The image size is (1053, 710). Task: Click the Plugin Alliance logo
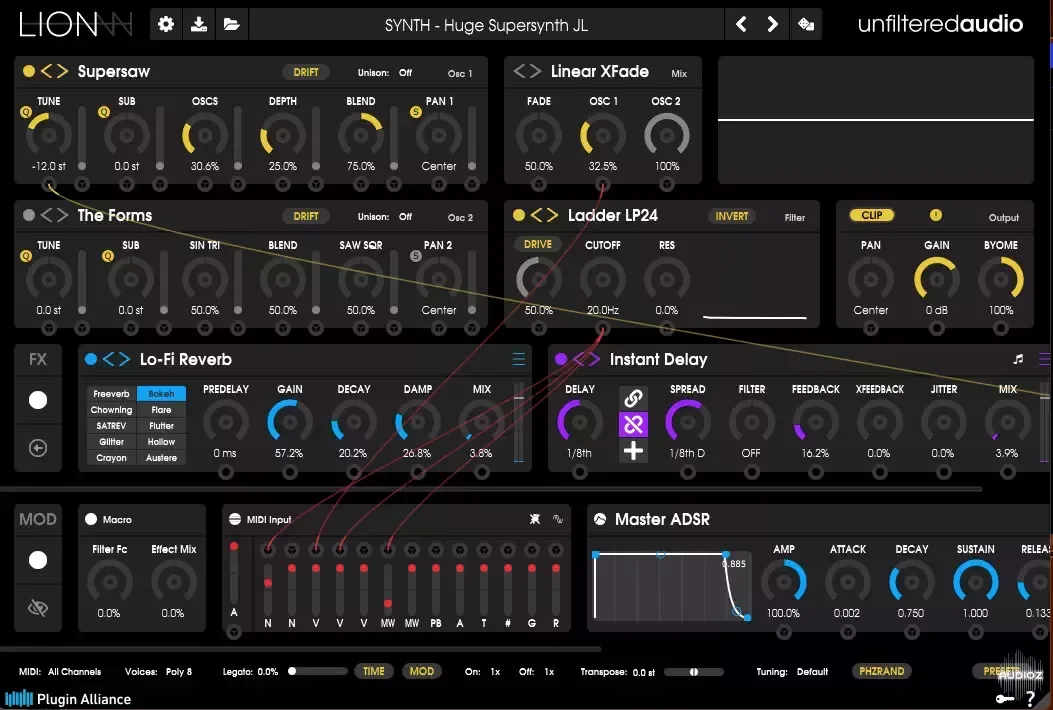pyautogui.click(x=67, y=699)
